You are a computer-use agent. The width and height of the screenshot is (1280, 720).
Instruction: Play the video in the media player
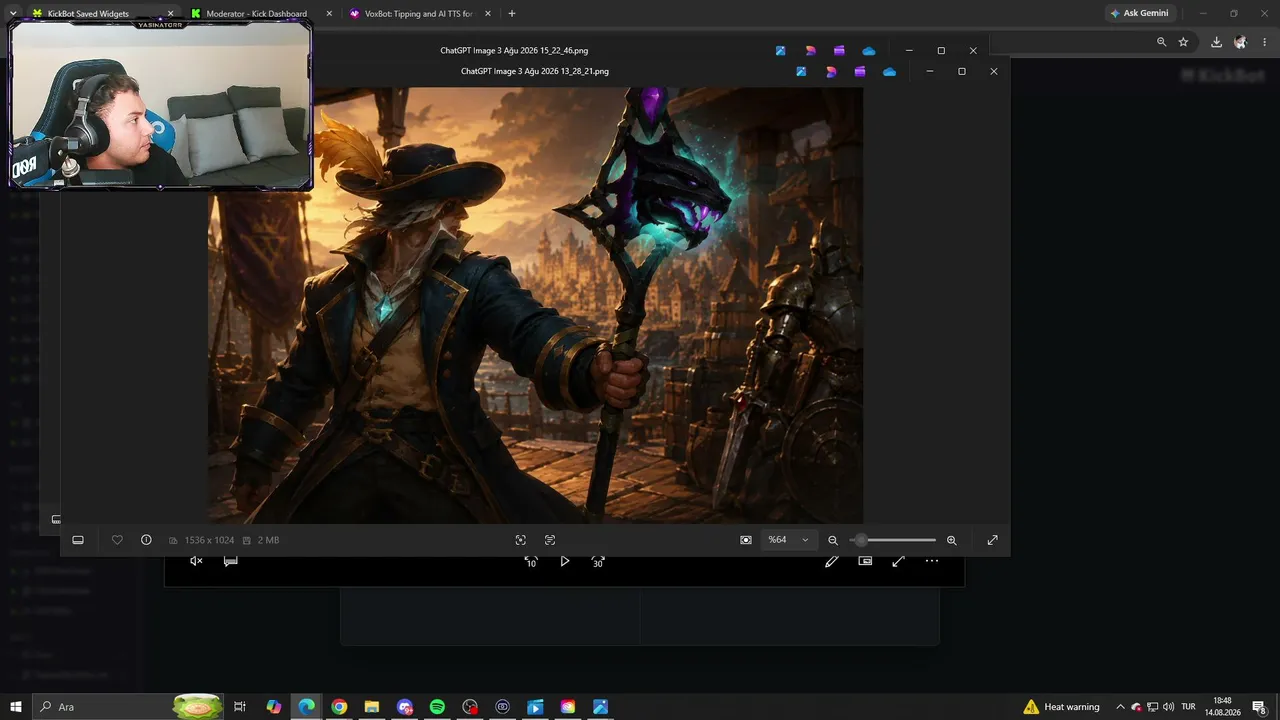(x=565, y=561)
